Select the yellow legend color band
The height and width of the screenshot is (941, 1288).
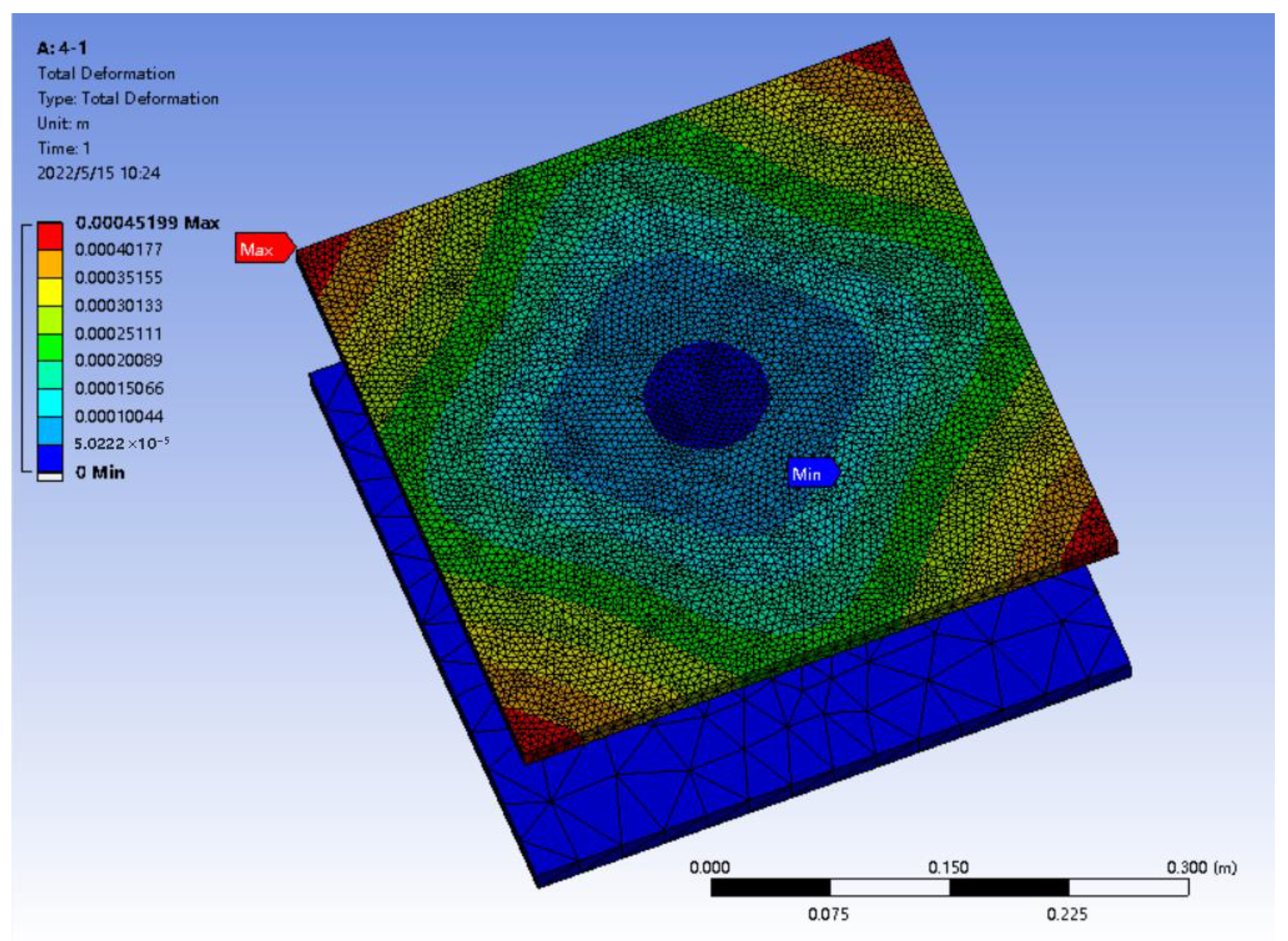pos(50,291)
